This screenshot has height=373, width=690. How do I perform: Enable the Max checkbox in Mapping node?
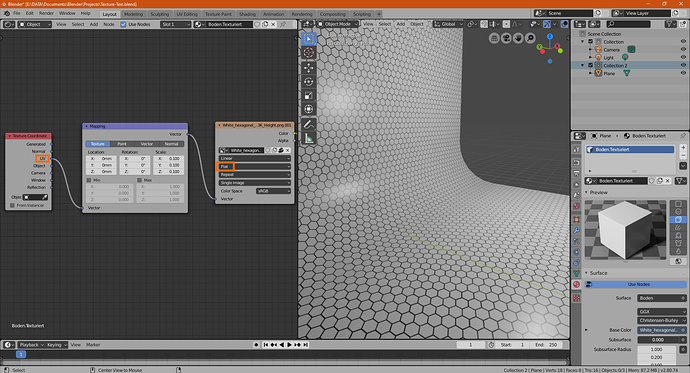pos(139,180)
